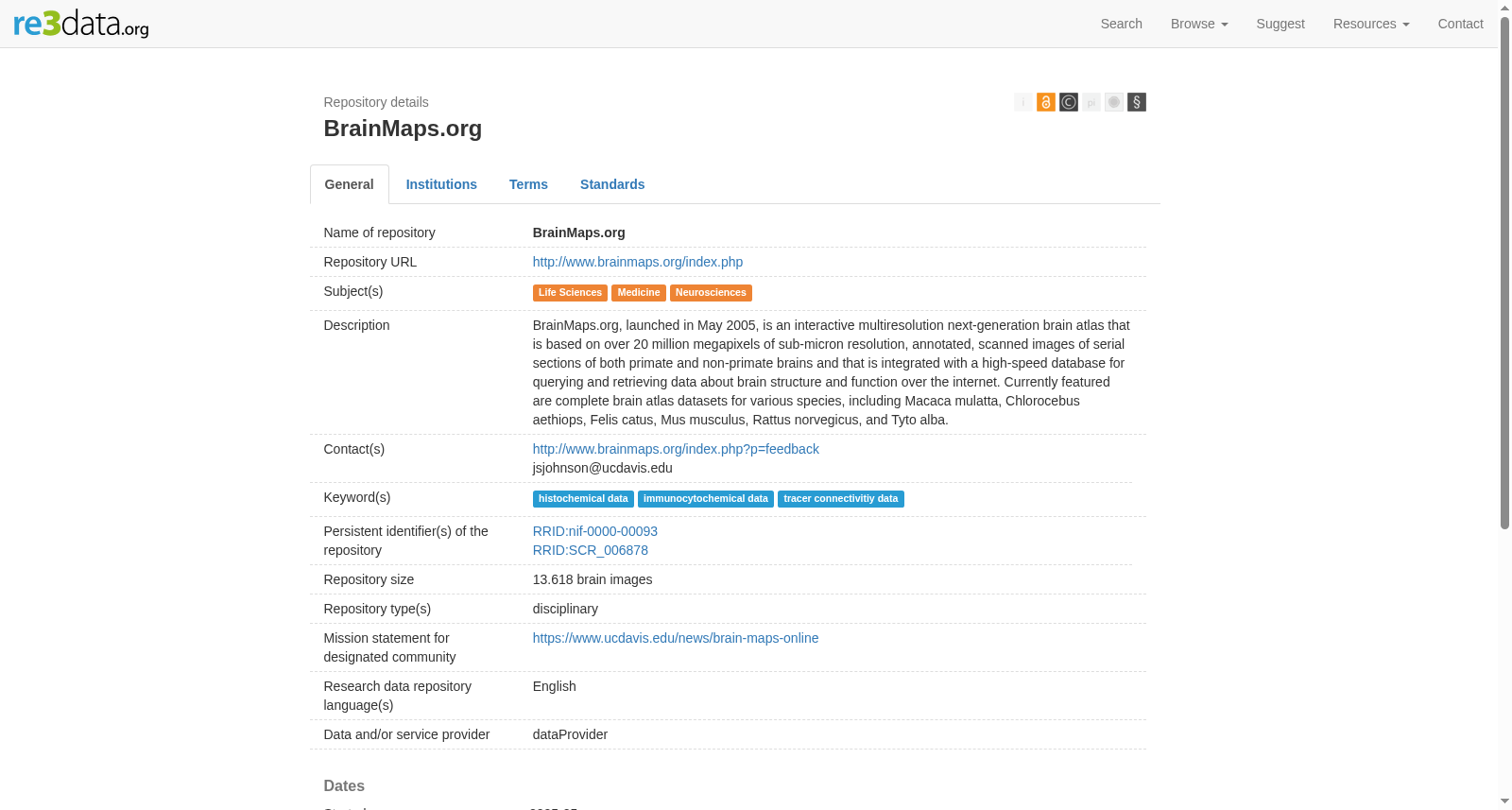
Task: Click the 'disciplinary' repository type value
Action: click(x=565, y=609)
